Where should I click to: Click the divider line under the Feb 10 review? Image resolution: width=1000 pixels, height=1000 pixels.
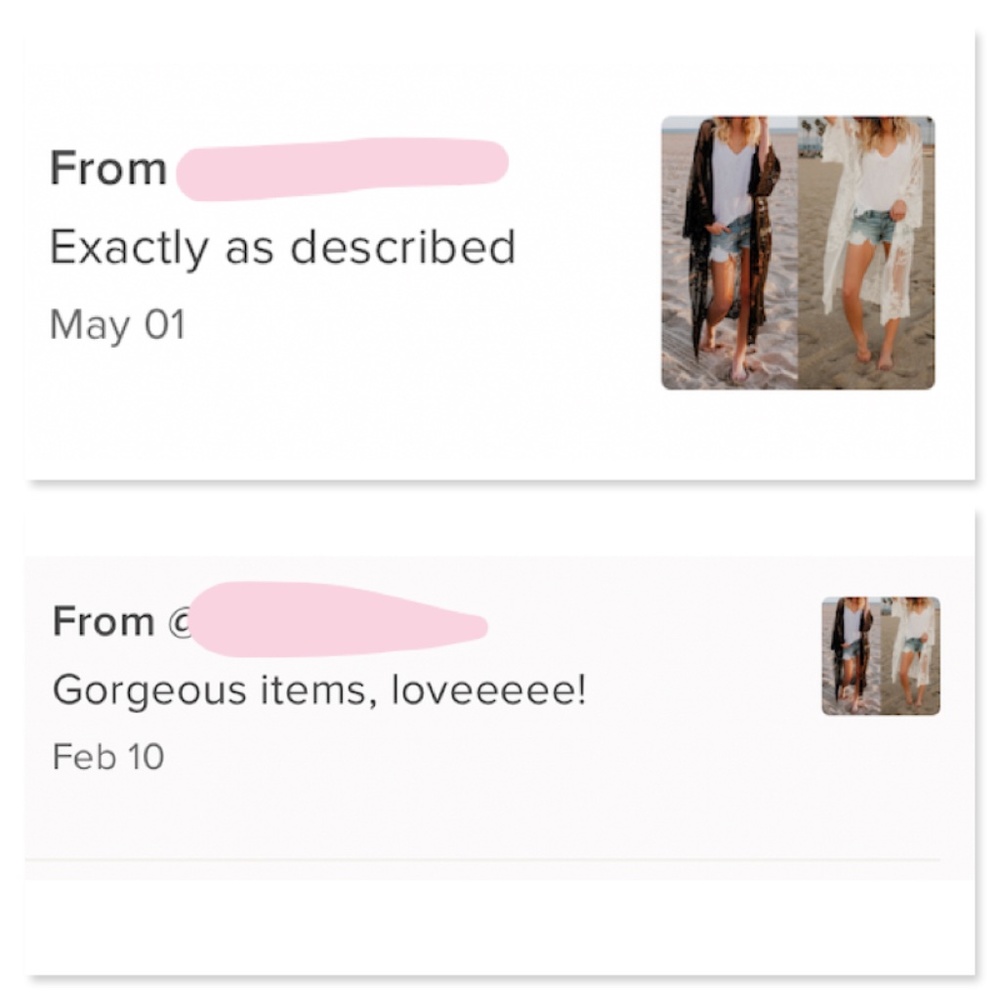tap(480, 859)
